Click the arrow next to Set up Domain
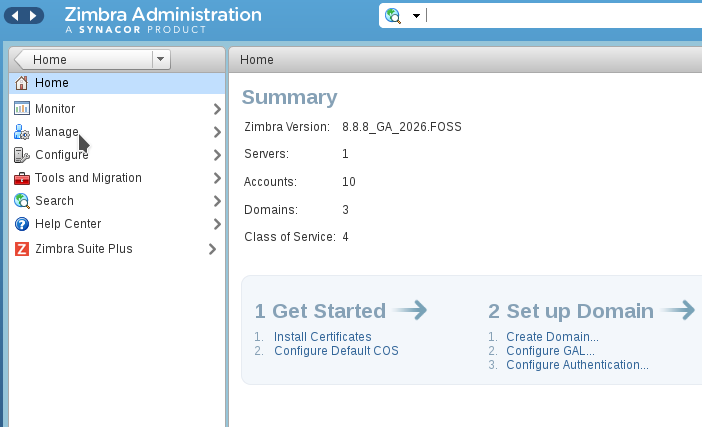This screenshot has height=427, width=702. [x=678, y=310]
